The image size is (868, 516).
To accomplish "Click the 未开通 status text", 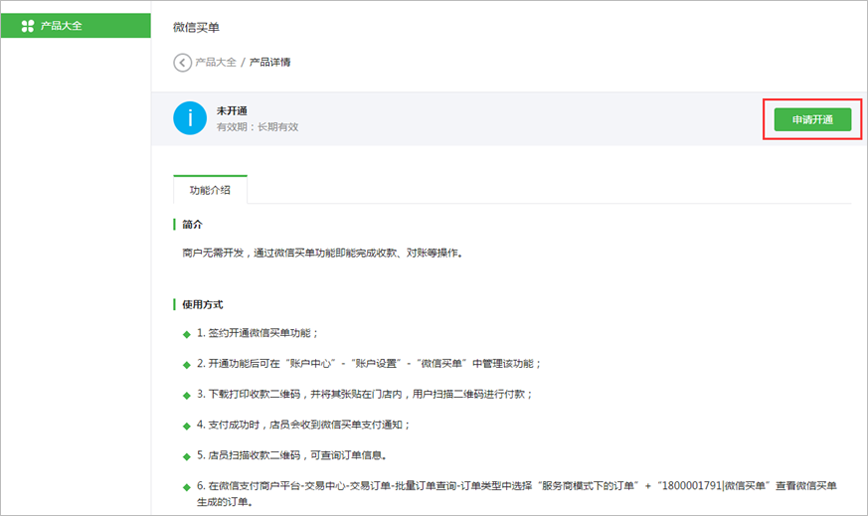I will 232,111.
